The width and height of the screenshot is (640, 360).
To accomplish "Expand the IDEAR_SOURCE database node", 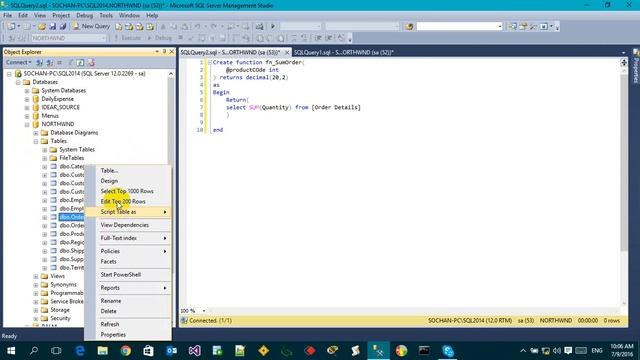I will (27, 108).
